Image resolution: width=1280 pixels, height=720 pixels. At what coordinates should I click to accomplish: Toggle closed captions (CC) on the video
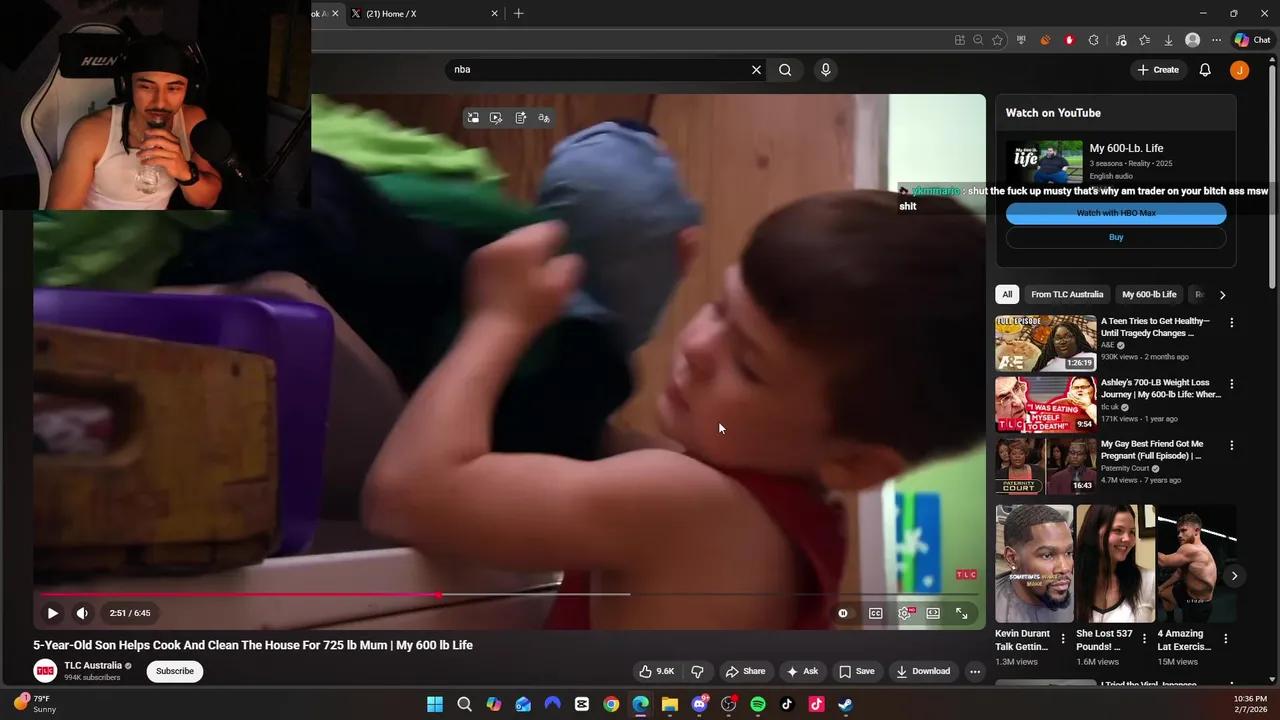(x=876, y=613)
